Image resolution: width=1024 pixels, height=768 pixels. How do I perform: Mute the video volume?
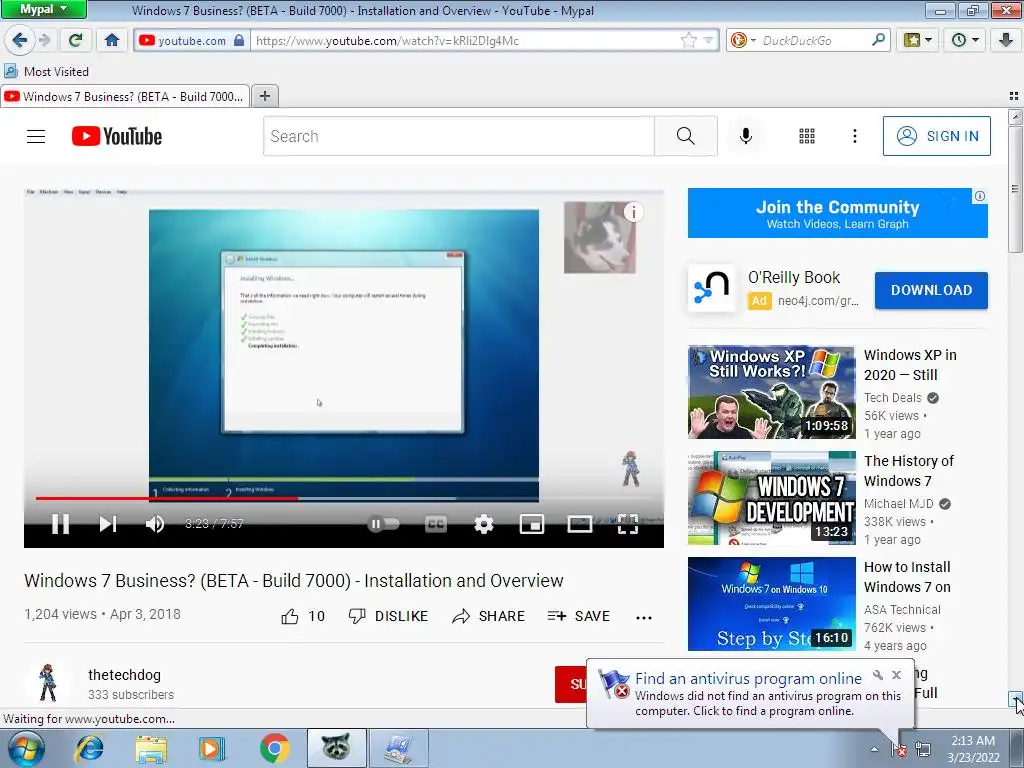pos(155,524)
